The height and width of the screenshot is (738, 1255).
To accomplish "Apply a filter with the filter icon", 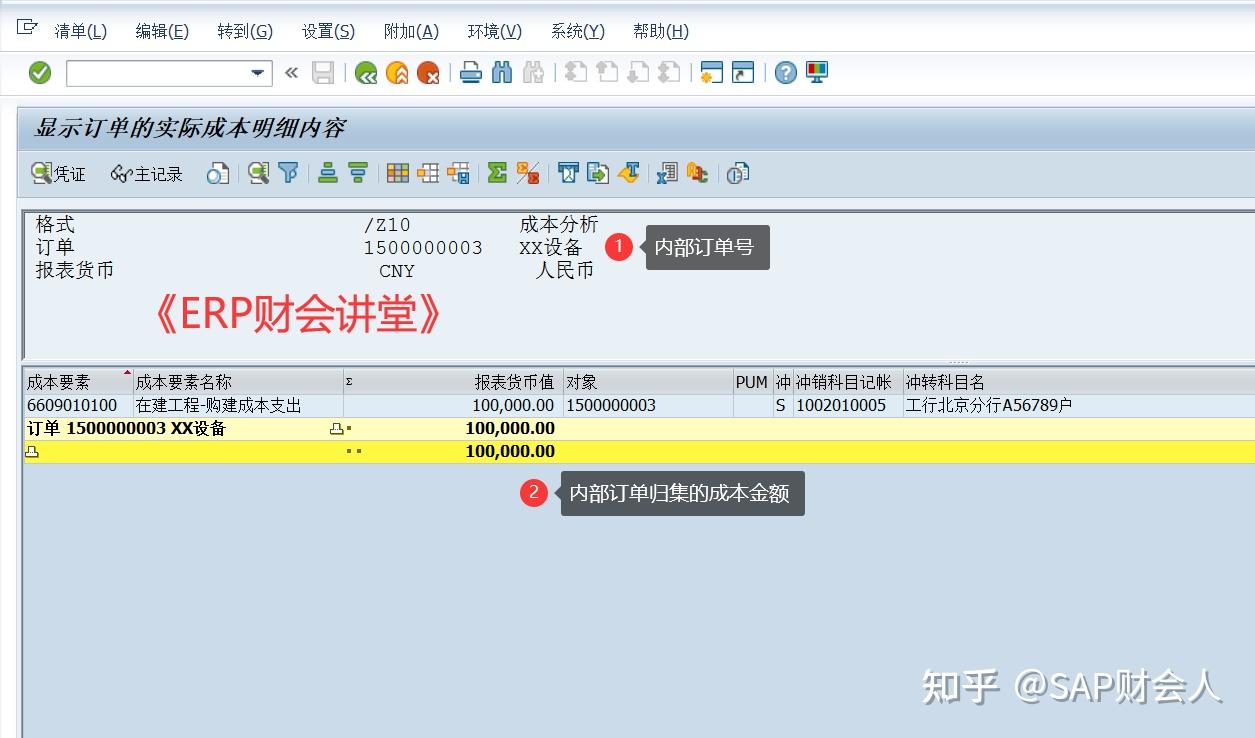I will pyautogui.click(x=288, y=173).
